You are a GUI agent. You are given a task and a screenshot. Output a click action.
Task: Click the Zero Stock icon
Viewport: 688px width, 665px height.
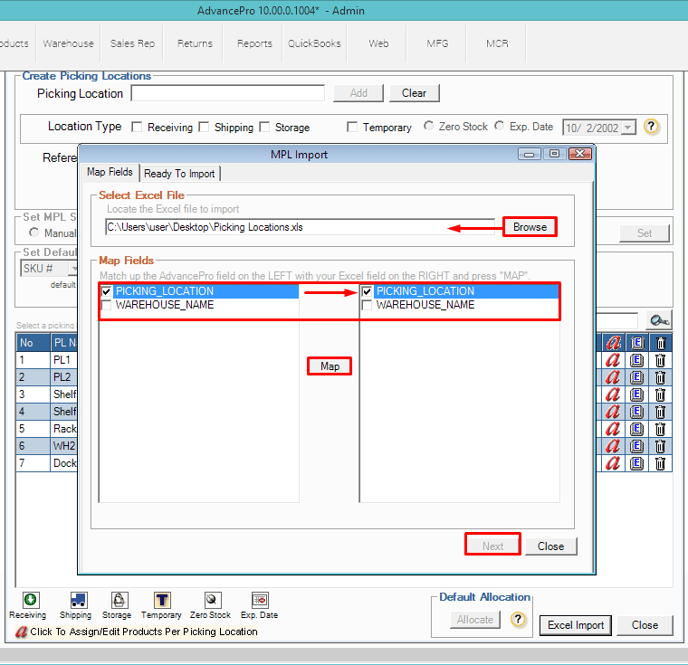[x=211, y=600]
